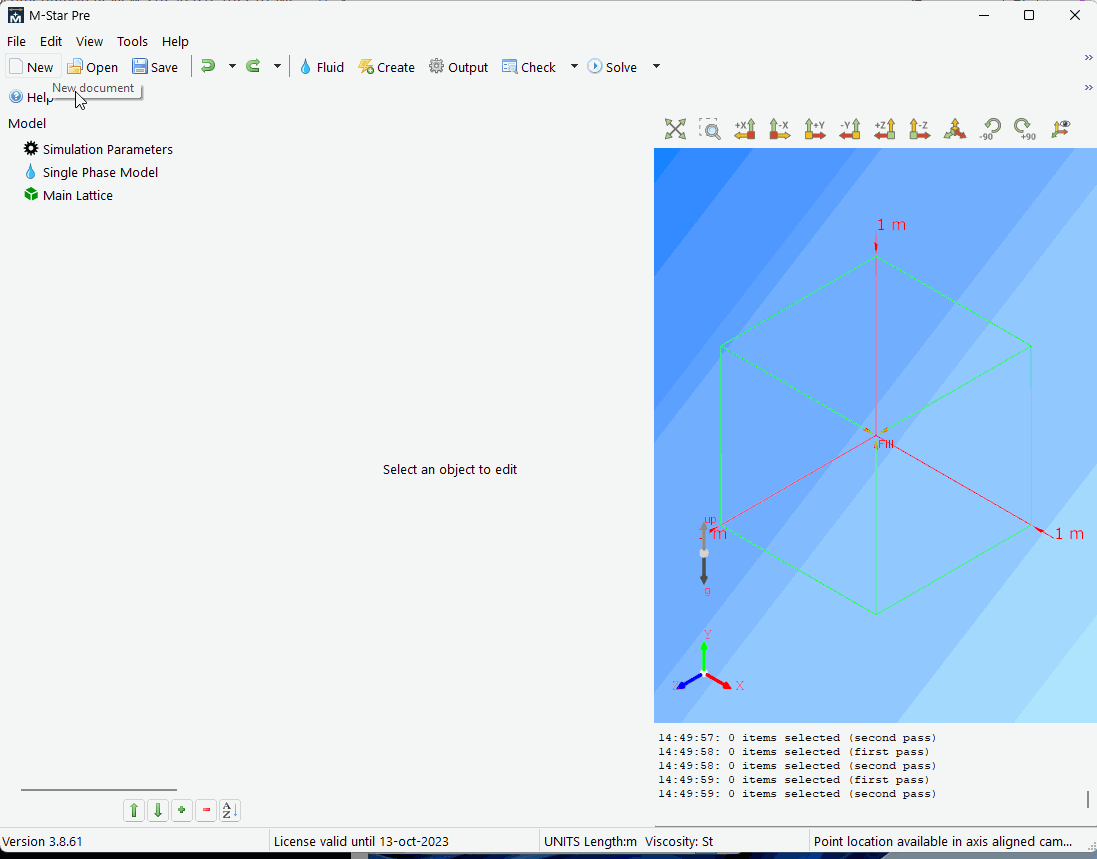Expand hidden toolbar items via top chevron
The height and width of the screenshot is (859, 1097).
click(1088, 57)
